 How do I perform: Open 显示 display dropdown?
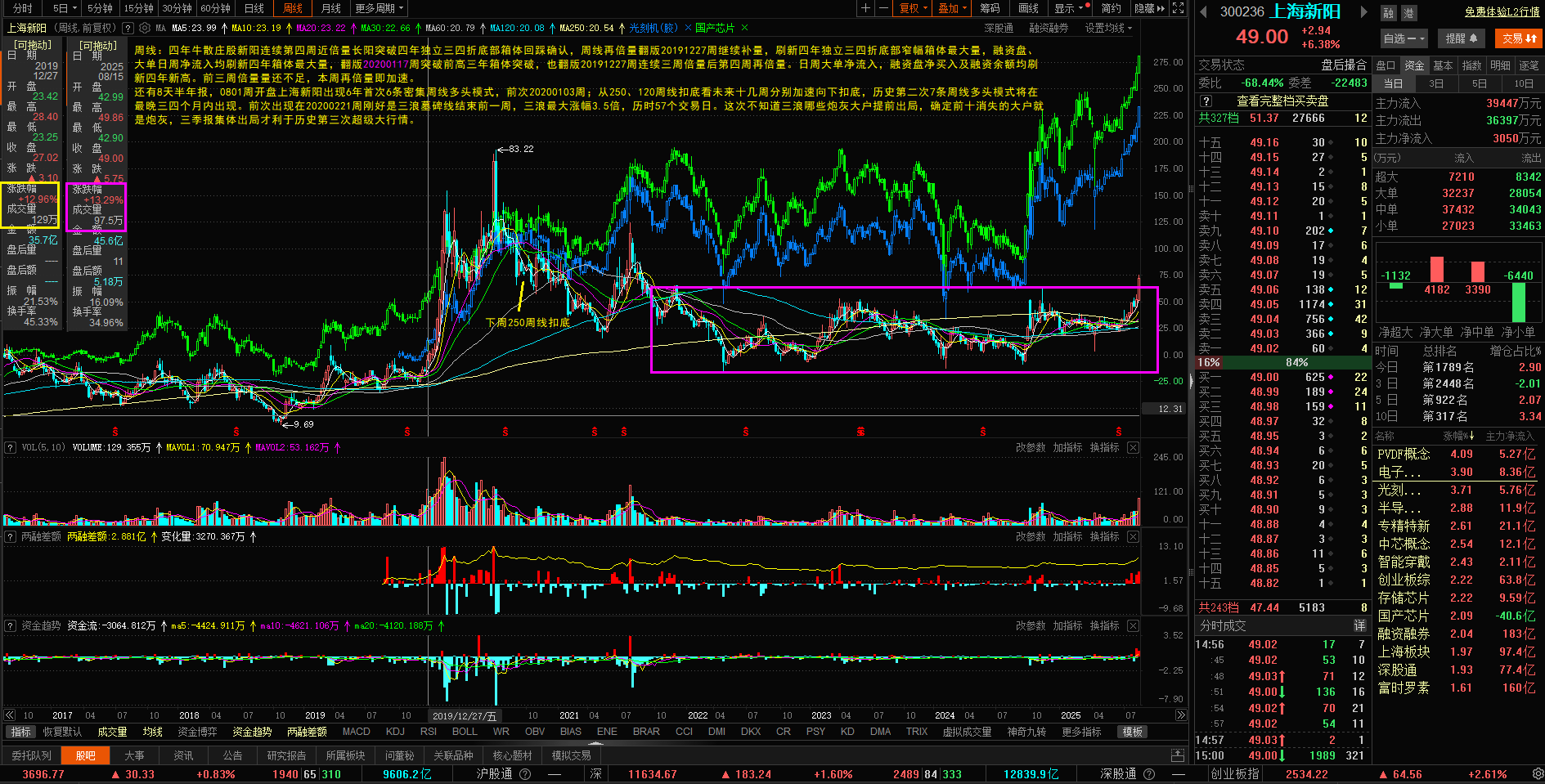pyautogui.click(x=1068, y=8)
